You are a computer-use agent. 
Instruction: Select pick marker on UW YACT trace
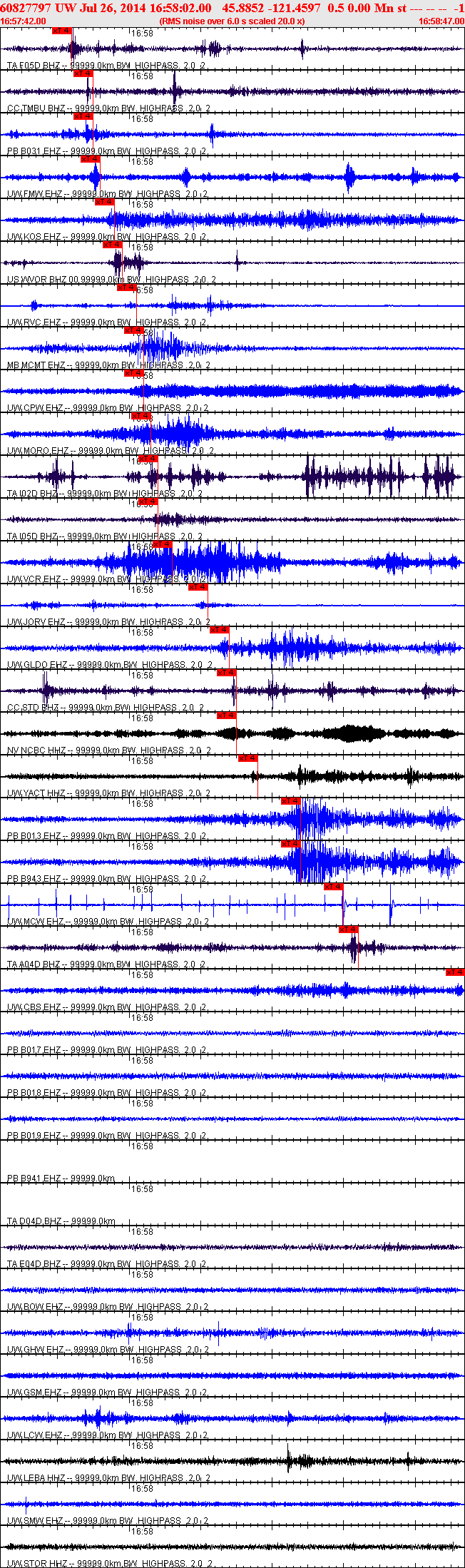247,758
